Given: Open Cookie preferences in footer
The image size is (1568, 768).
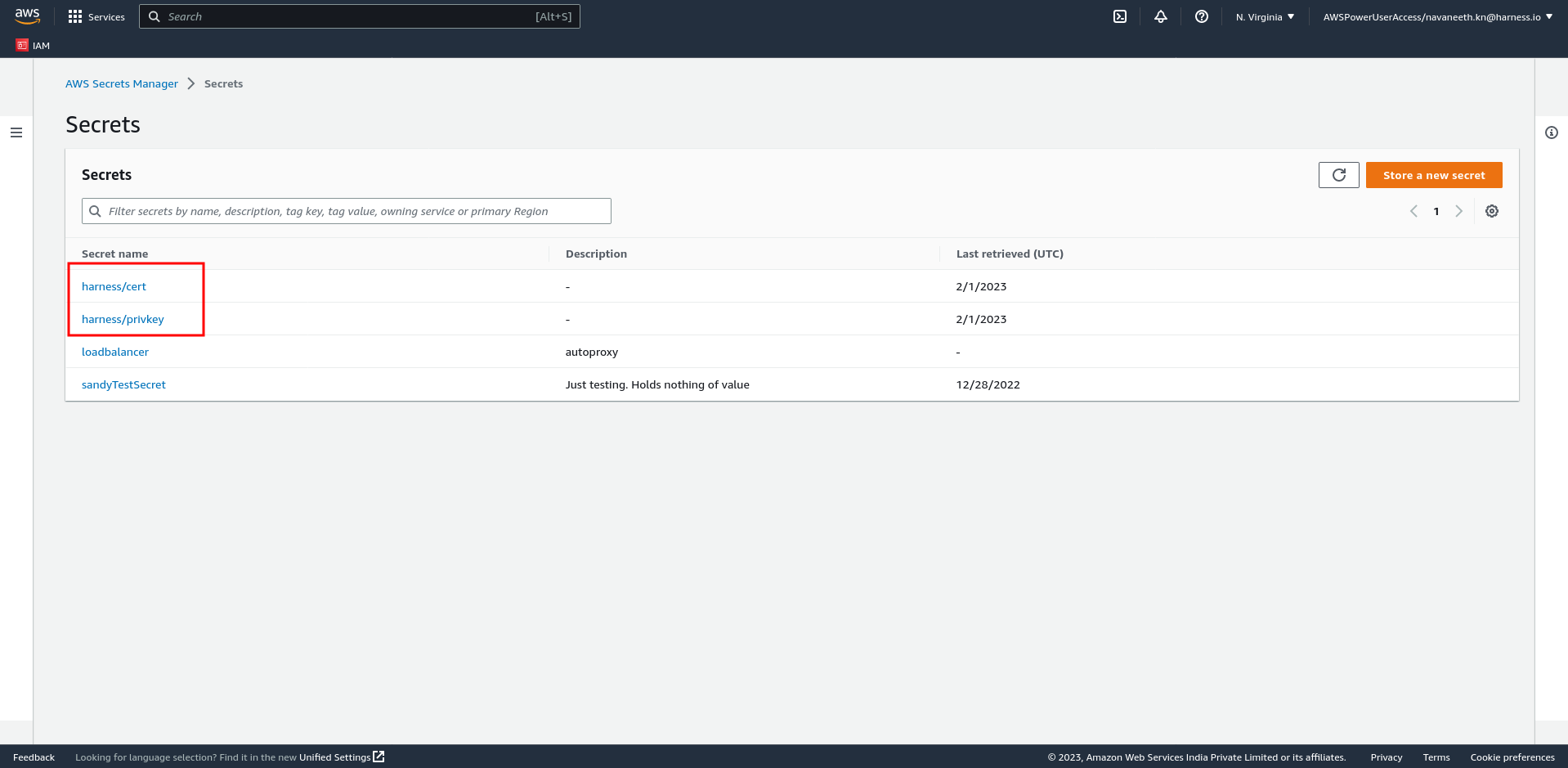Looking at the screenshot, I should click(x=1512, y=757).
